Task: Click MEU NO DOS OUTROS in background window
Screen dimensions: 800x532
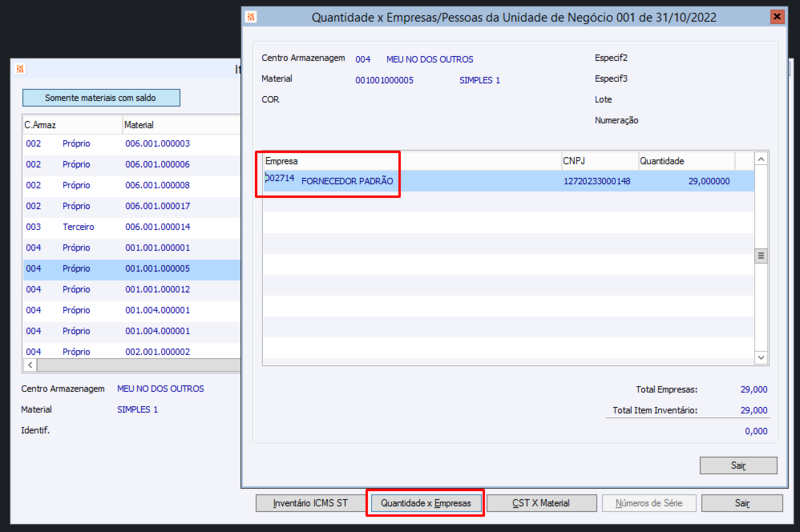Action: click(160, 389)
